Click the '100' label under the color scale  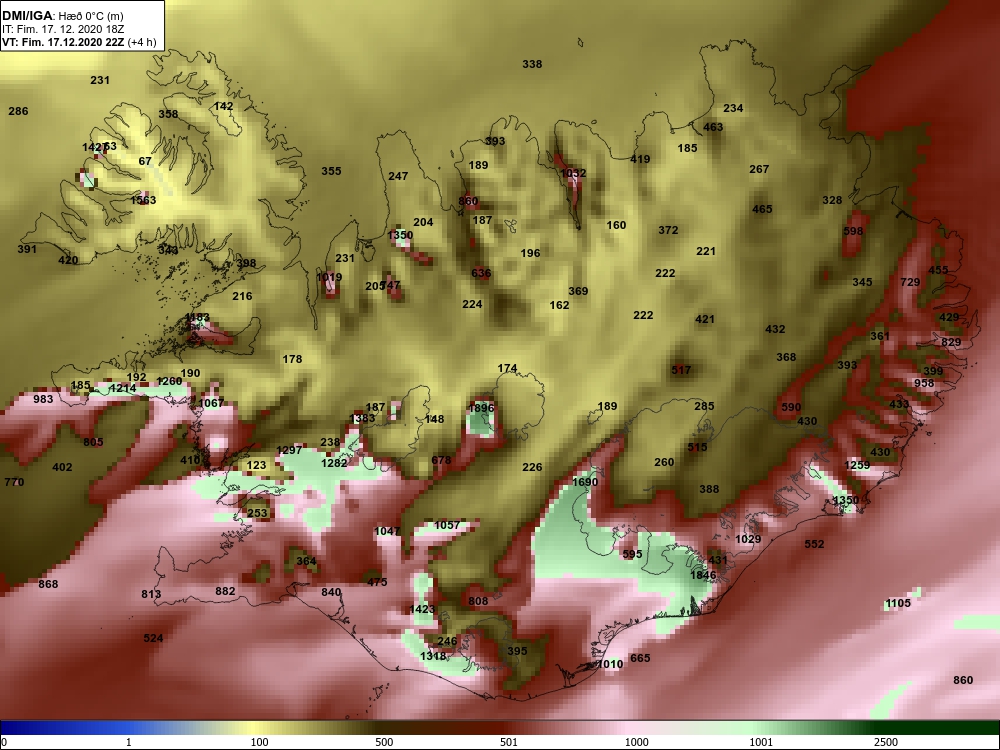tap(259, 742)
